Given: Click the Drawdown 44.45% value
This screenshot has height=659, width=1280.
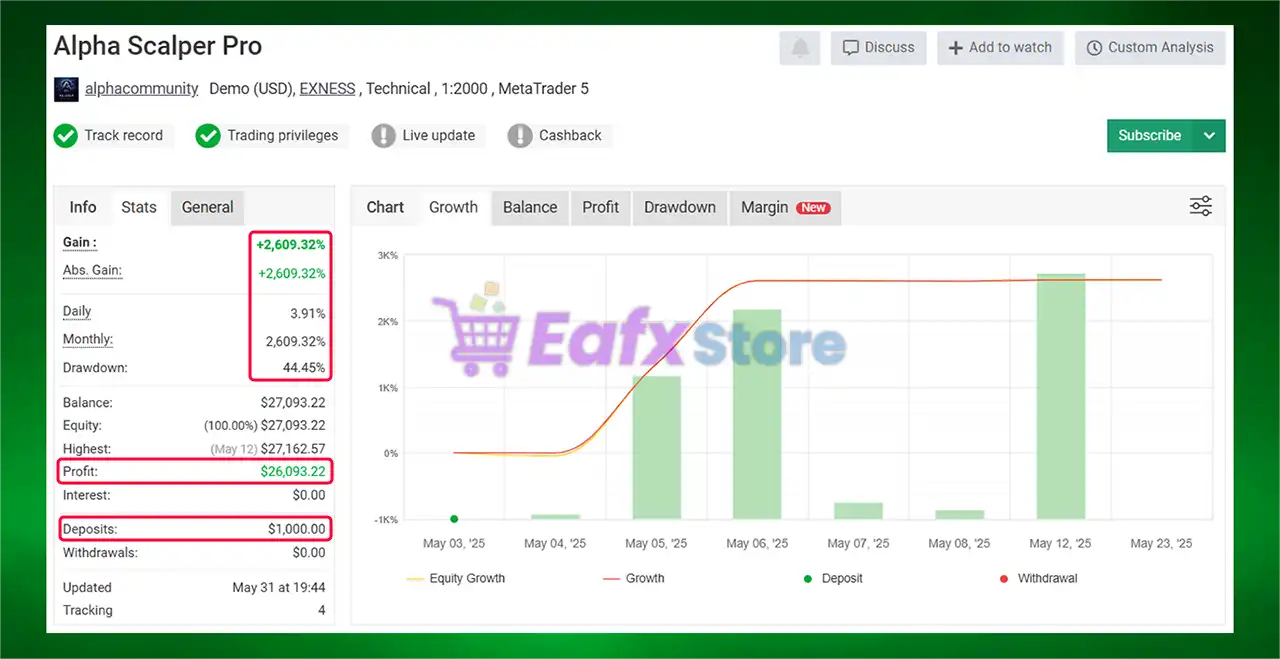Looking at the screenshot, I should pyautogui.click(x=304, y=368).
